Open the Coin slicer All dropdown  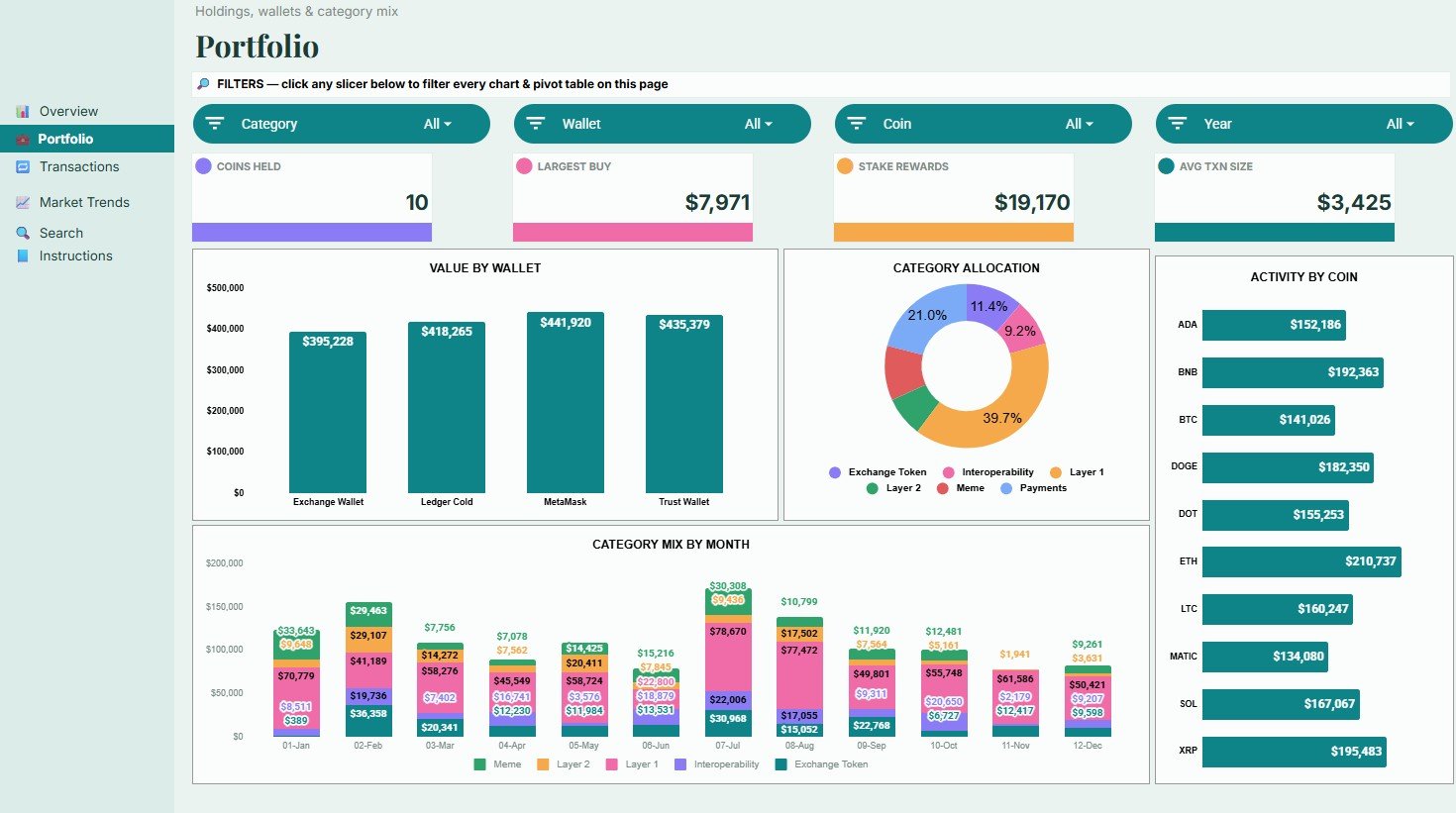(x=1080, y=124)
